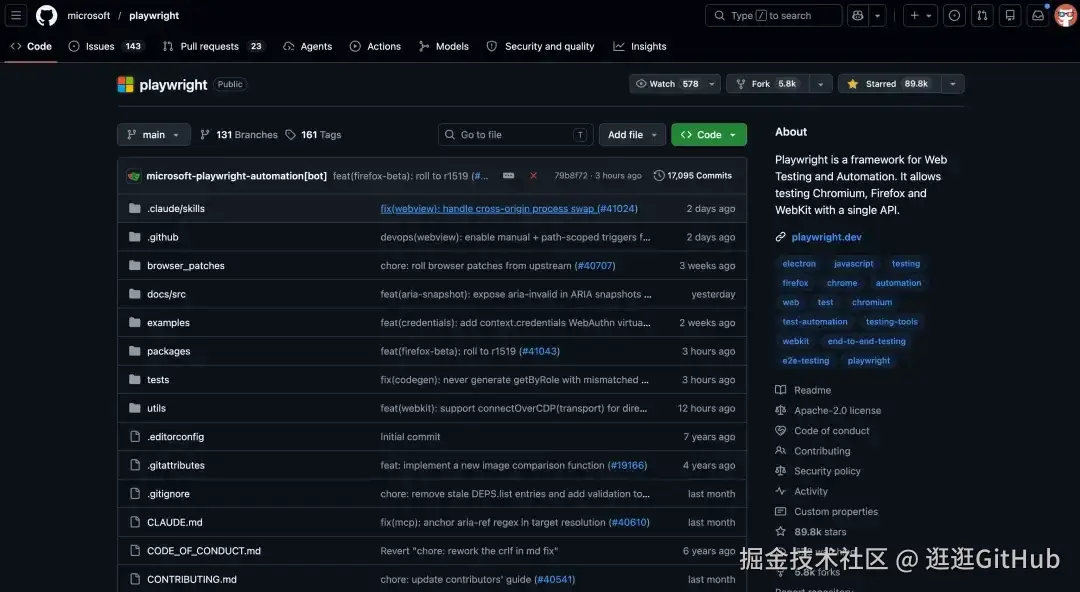Go to GitHub home via Octocat logo
The height and width of the screenshot is (592, 1080).
pyautogui.click(x=46, y=15)
